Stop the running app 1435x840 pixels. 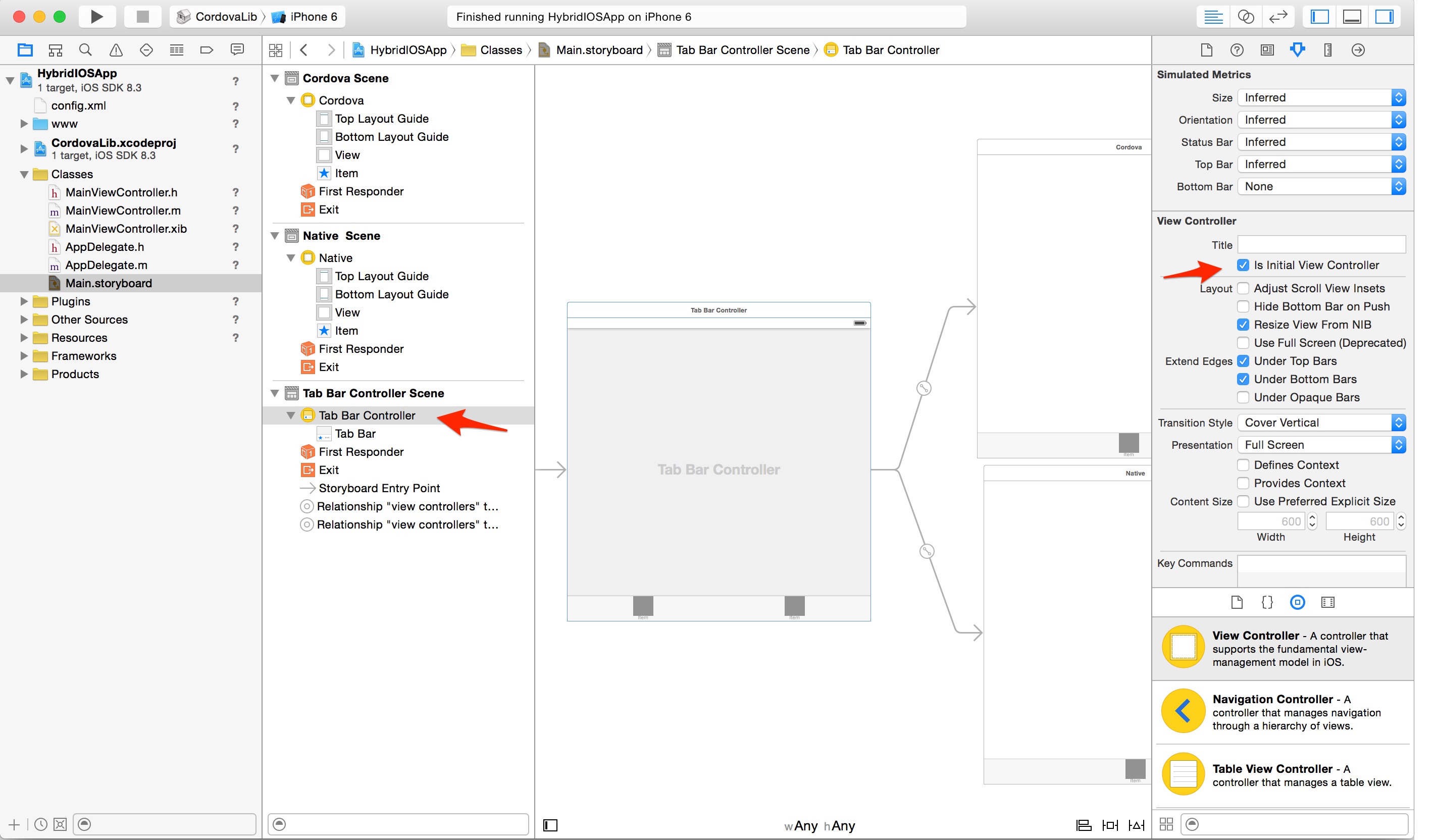(x=143, y=17)
